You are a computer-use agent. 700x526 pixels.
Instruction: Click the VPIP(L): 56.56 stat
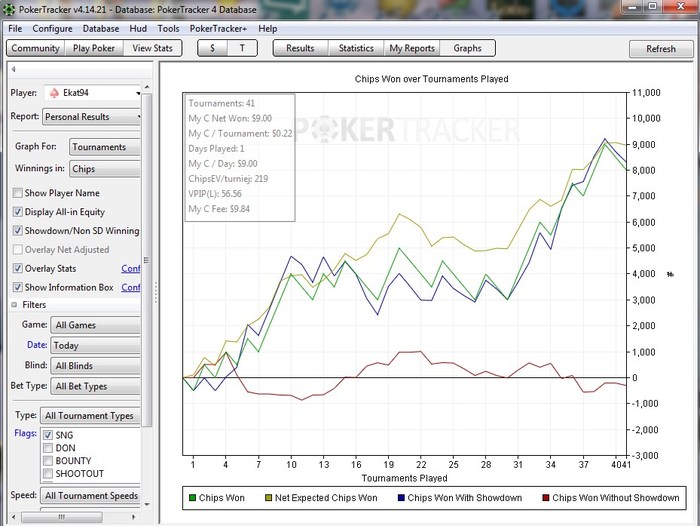[x=215, y=194]
